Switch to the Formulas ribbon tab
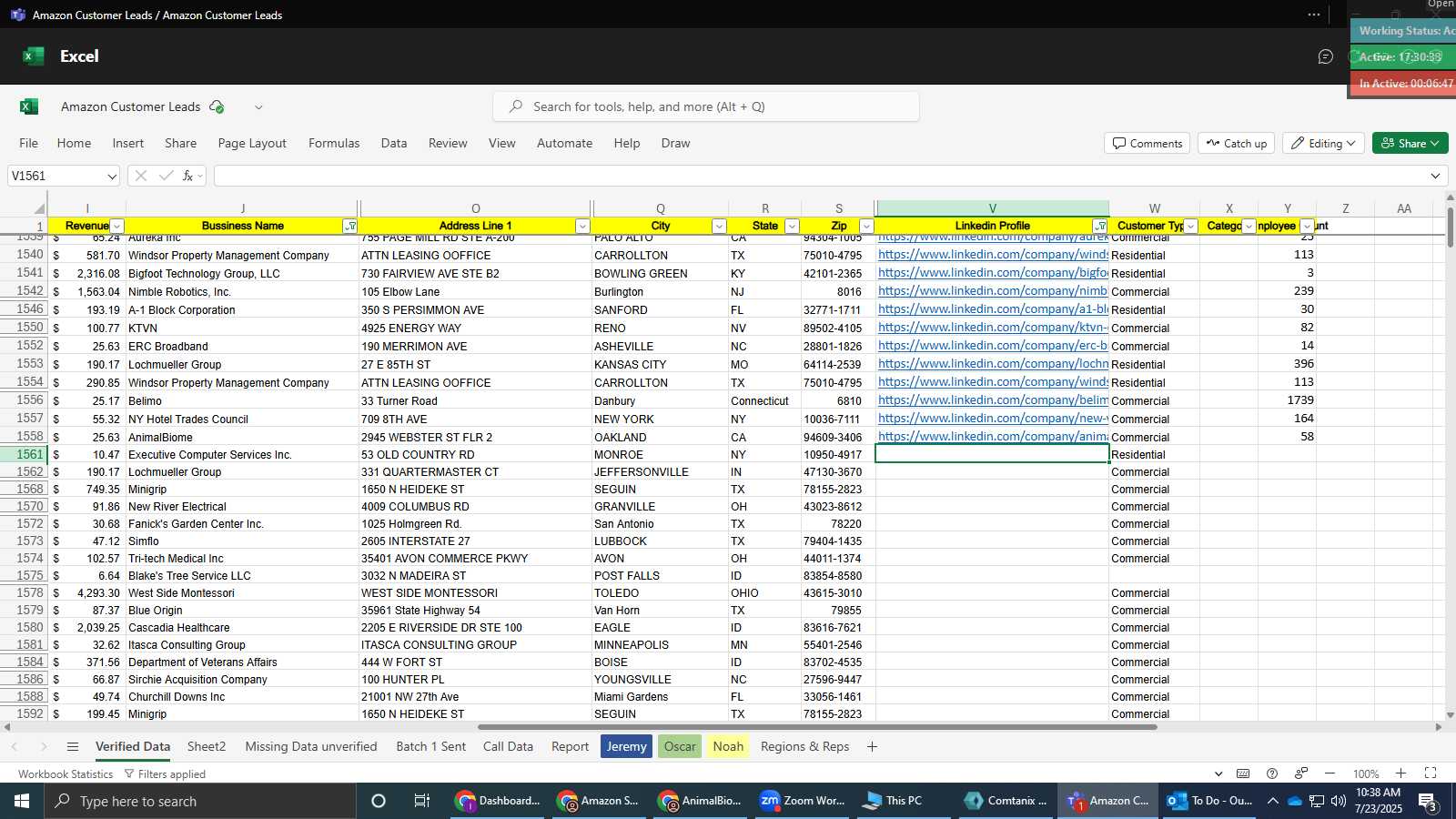Image resolution: width=1456 pixels, height=819 pixels. 334,143
